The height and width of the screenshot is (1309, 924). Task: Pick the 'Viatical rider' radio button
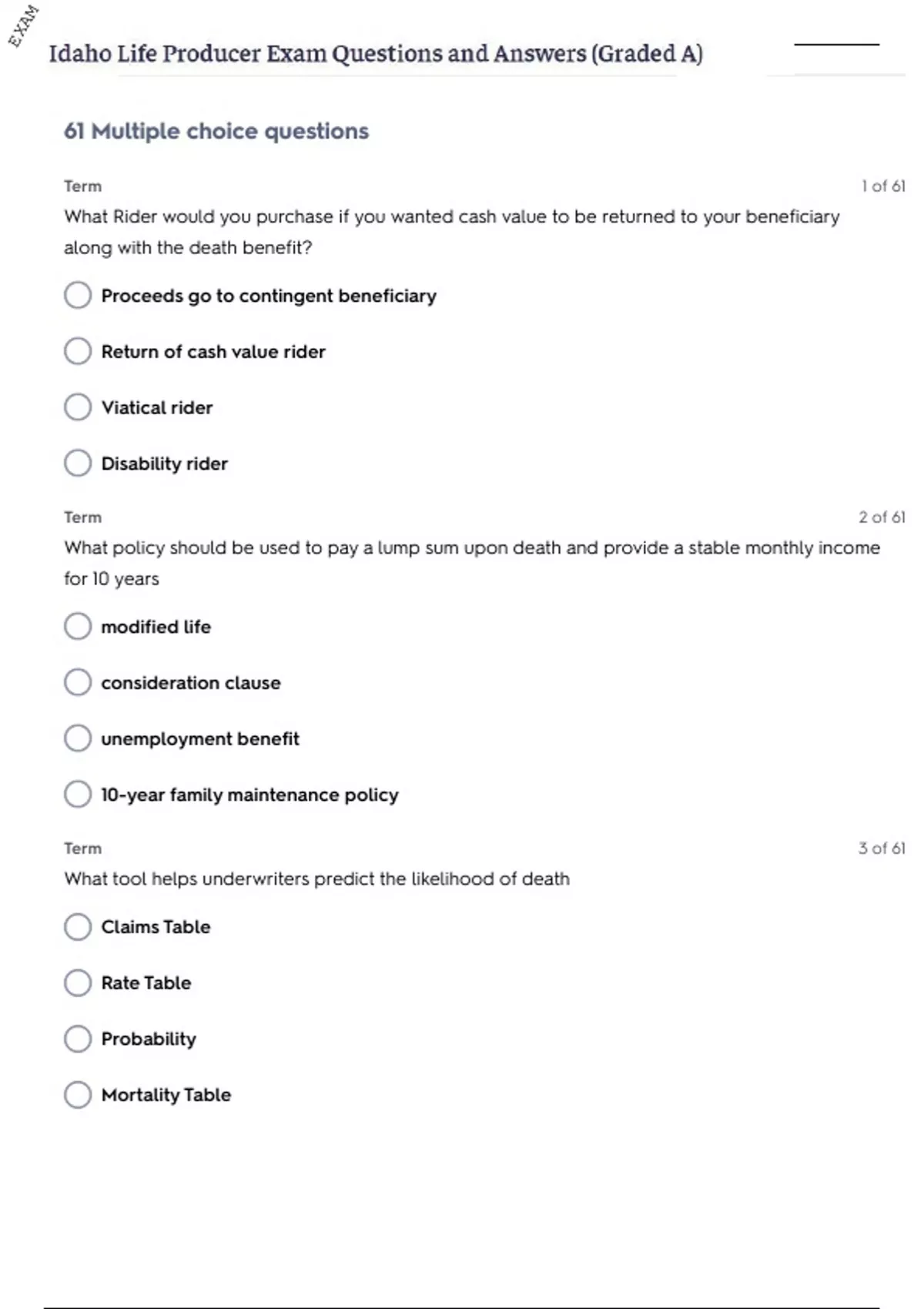coord(78,407)
